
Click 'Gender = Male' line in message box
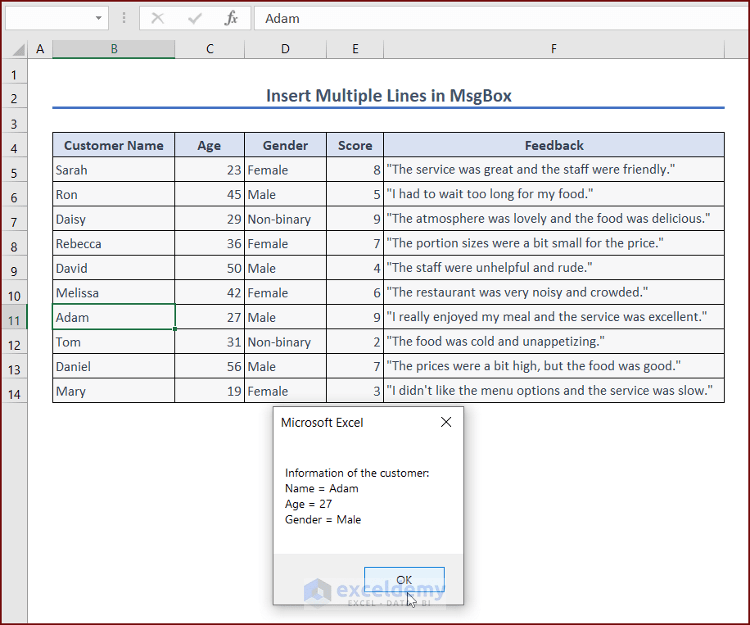pyautogui.click(x=323, y=519)
